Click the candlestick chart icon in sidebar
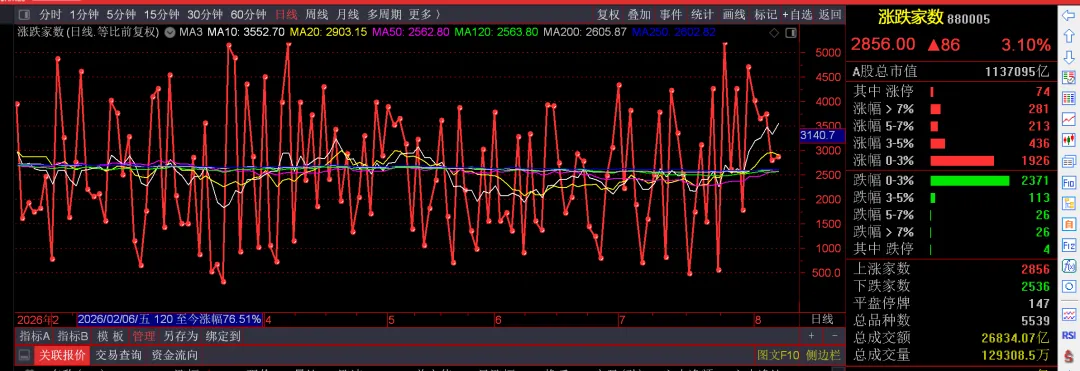Screen dimensions: 1080x371 [1069, 140]
